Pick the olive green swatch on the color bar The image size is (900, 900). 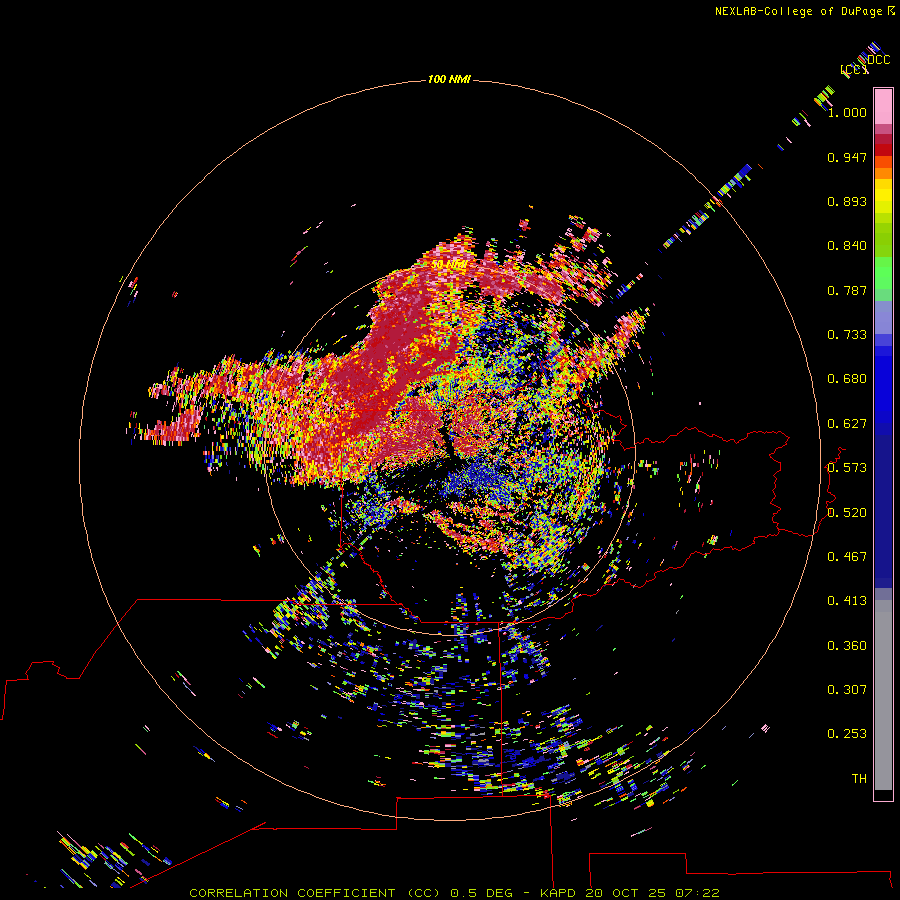click(x=883, y=239)
